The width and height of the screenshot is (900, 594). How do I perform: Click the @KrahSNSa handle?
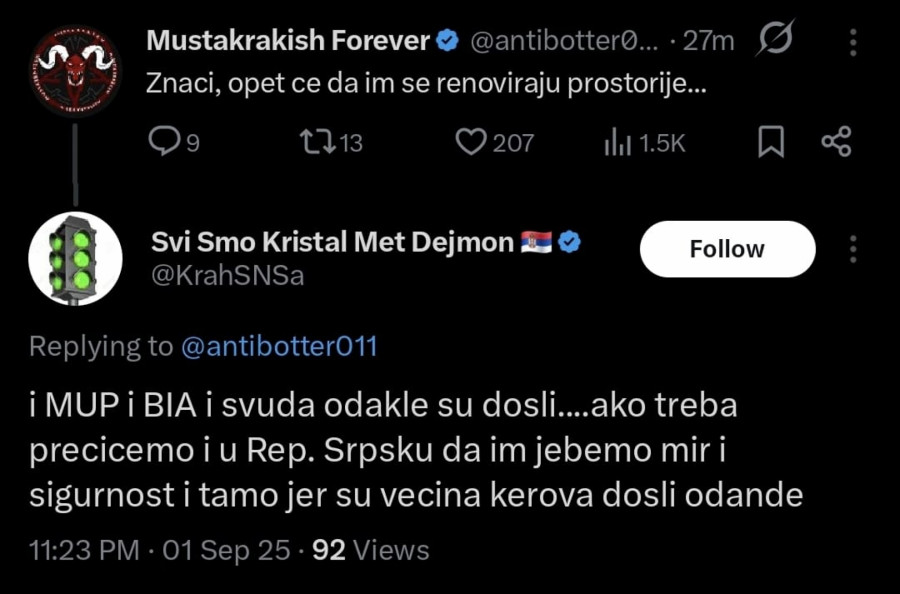tap(227, 276)
